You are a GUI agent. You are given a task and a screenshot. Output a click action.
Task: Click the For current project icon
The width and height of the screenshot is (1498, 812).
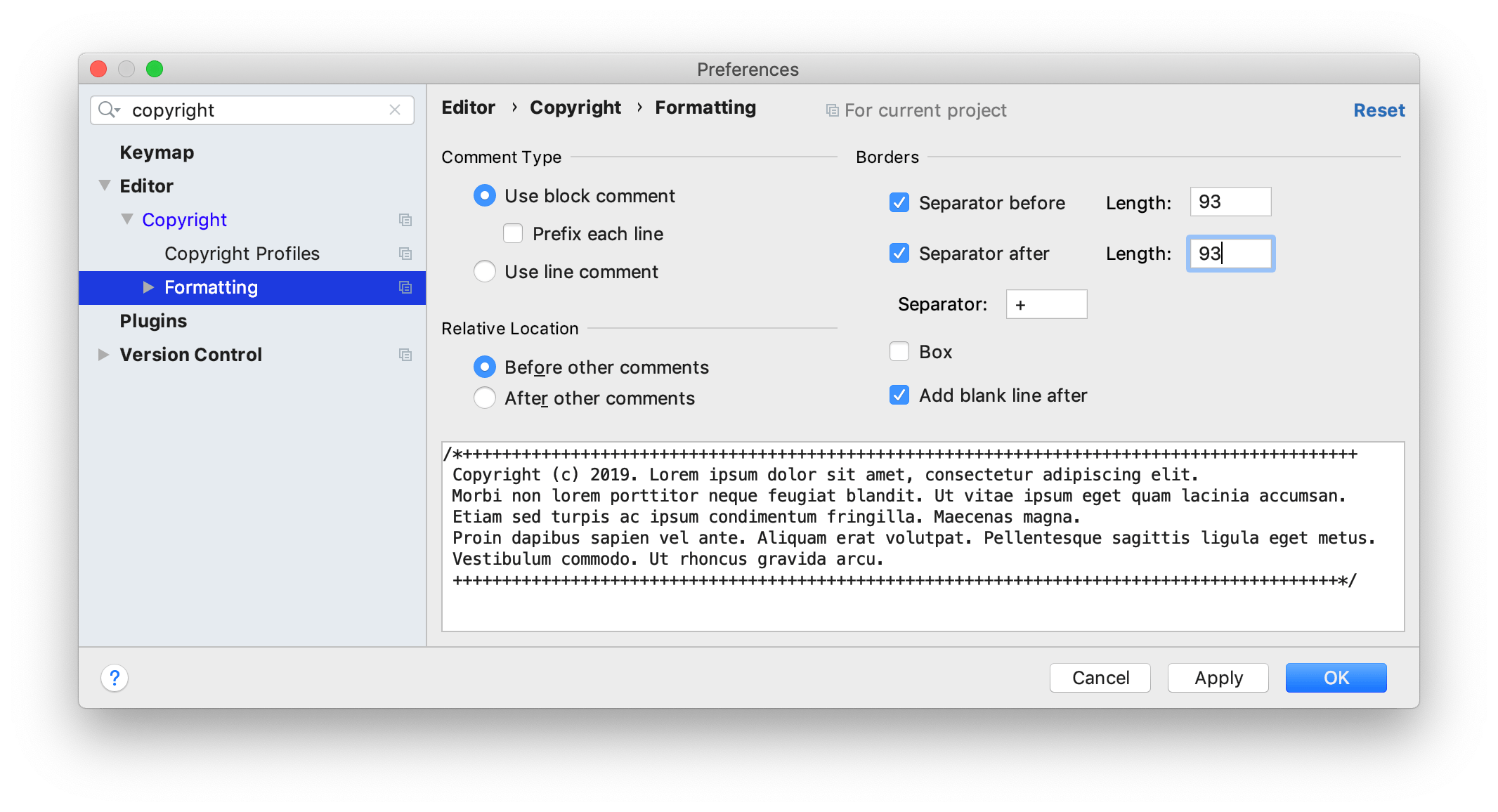tap(831, 111)
